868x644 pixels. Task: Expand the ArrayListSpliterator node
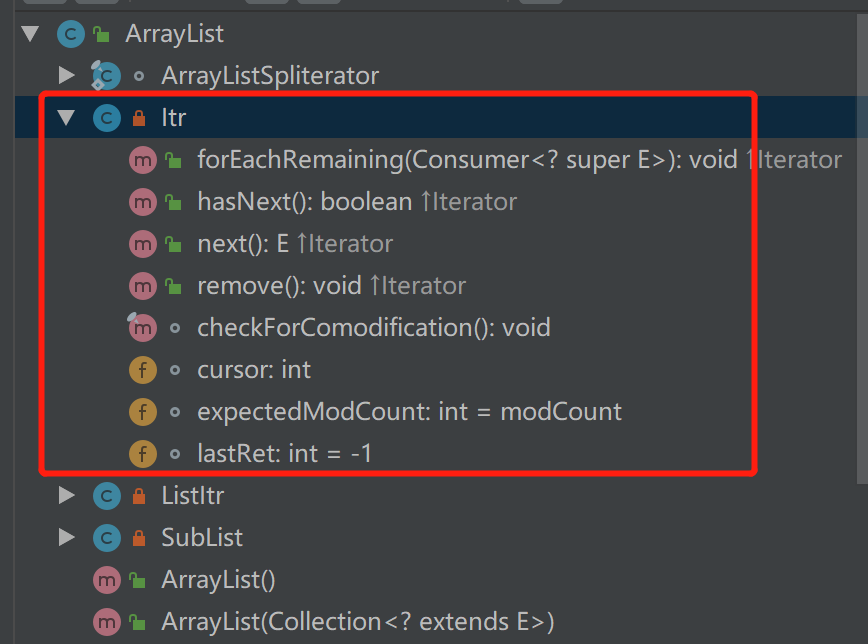click(67, 75)
